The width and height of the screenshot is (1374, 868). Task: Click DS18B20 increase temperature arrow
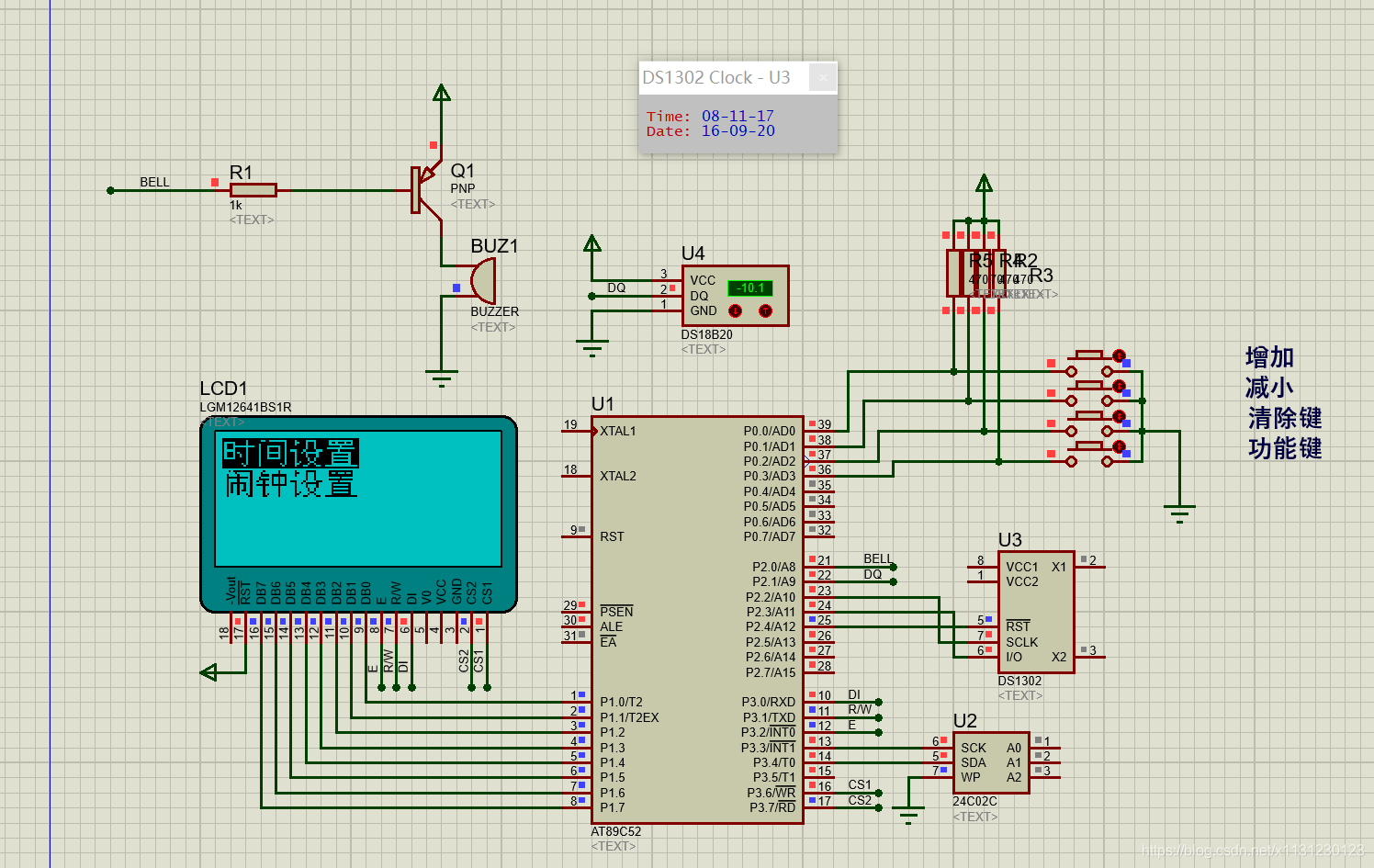click(765, 311)
